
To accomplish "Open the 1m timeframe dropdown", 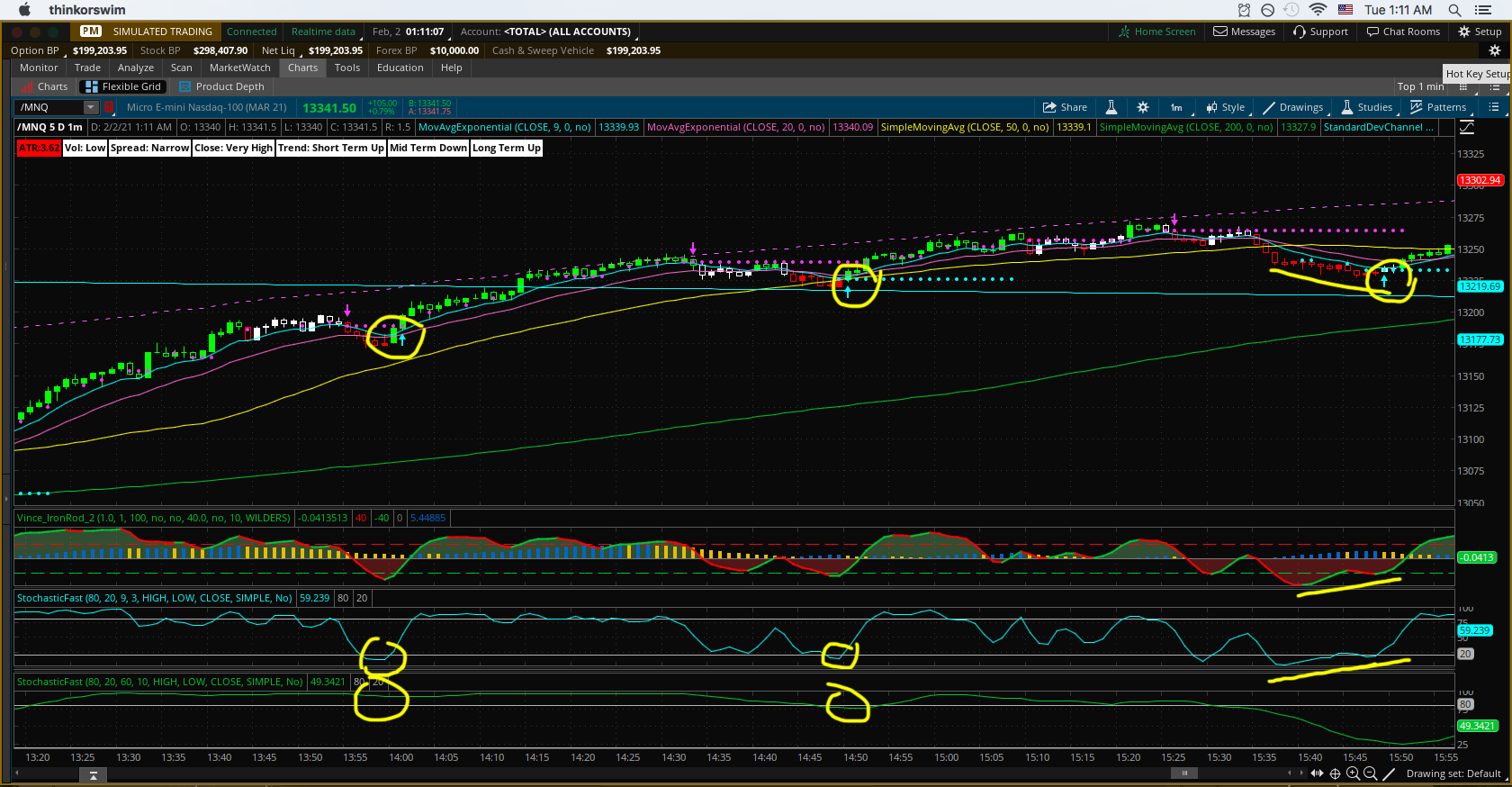I will [1177, 107].
